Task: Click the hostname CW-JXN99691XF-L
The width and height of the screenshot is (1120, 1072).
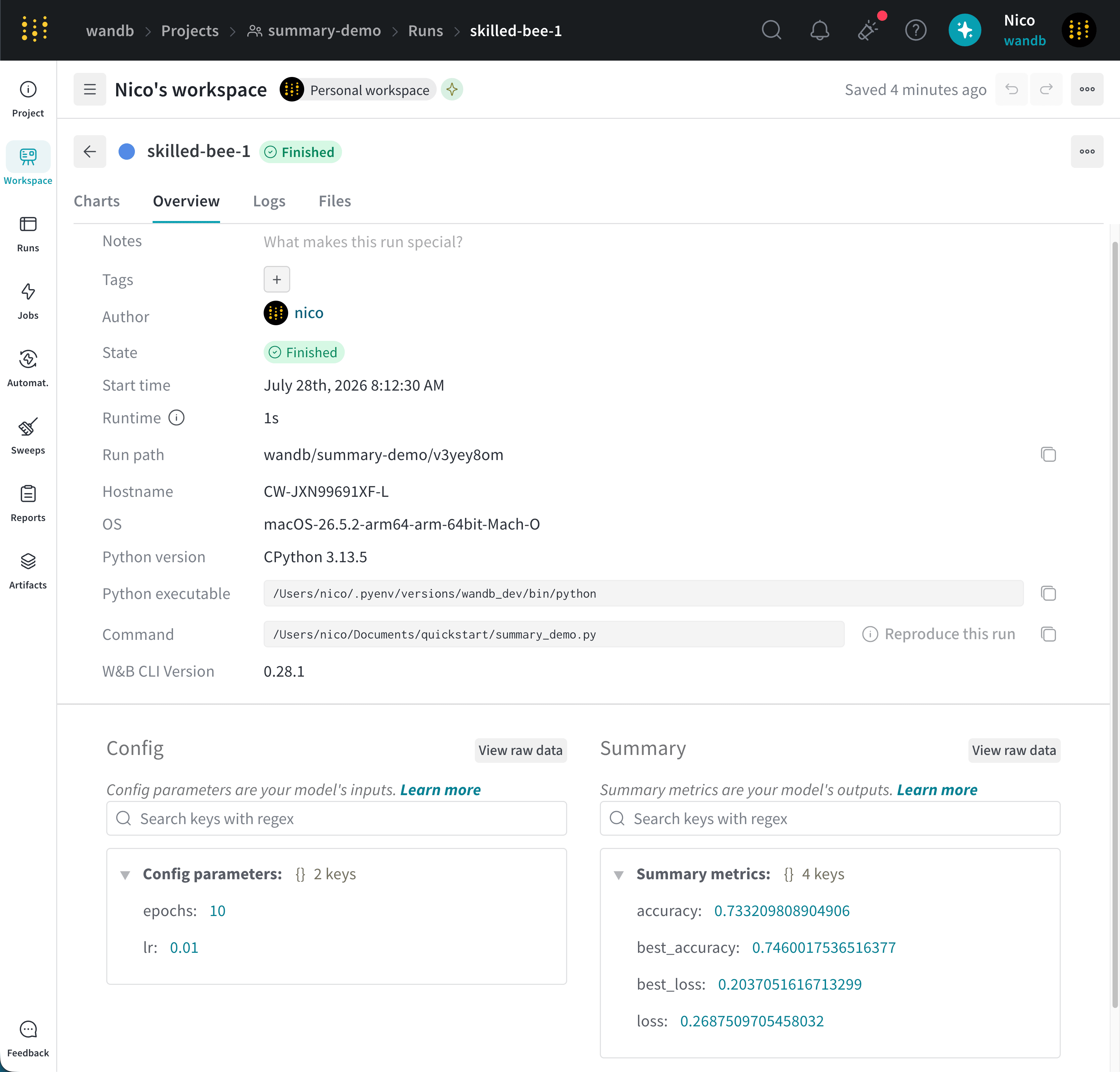Action: pyautogui.click(x=326, y=492)
